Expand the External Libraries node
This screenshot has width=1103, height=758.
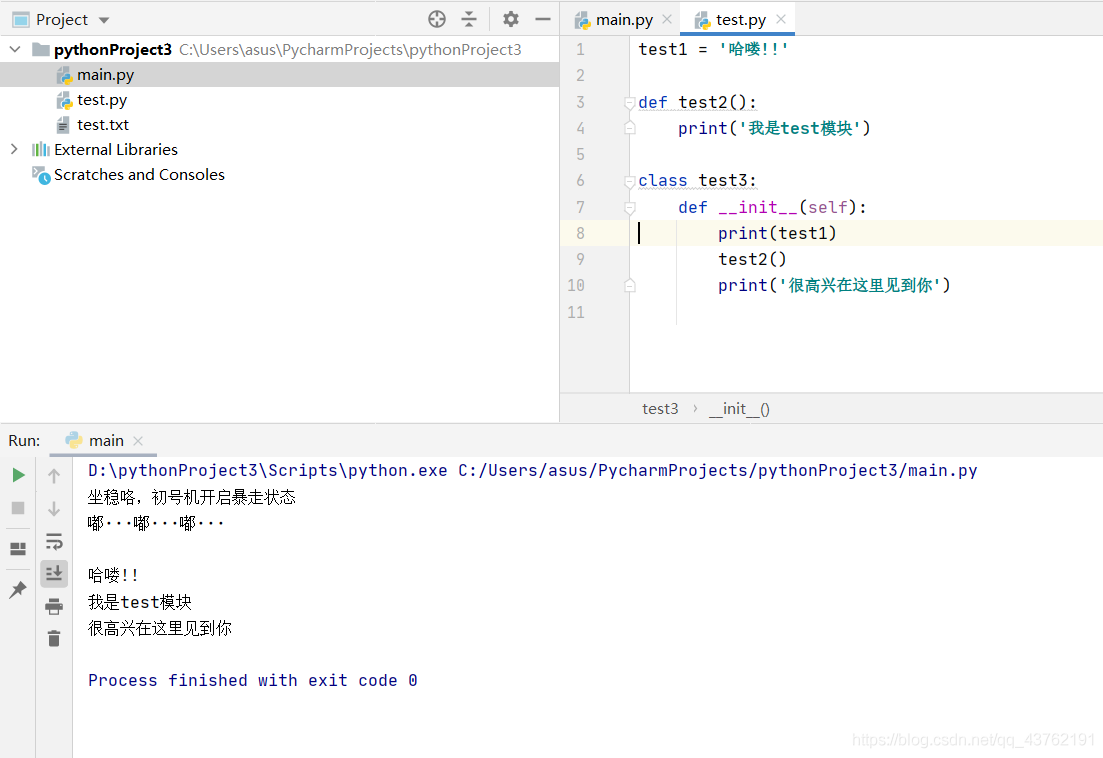14,149
